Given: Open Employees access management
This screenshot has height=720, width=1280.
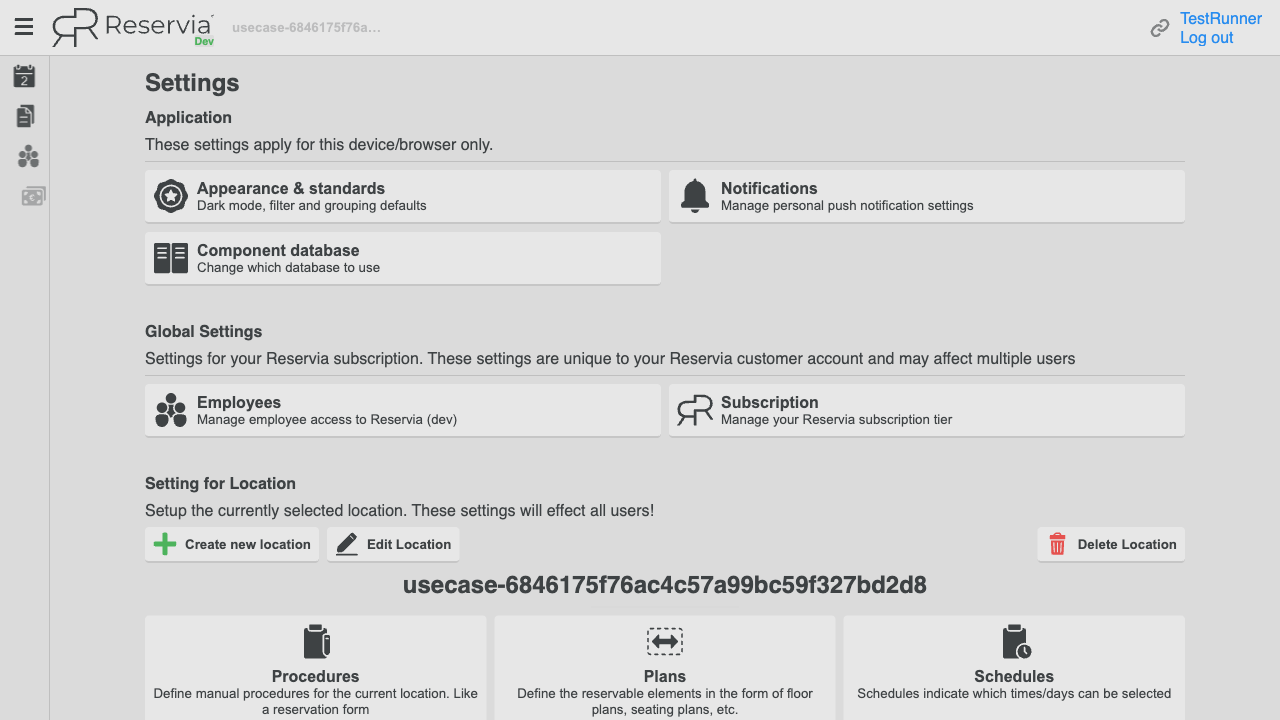Looking at the screenshot, I should pos(403,410).
